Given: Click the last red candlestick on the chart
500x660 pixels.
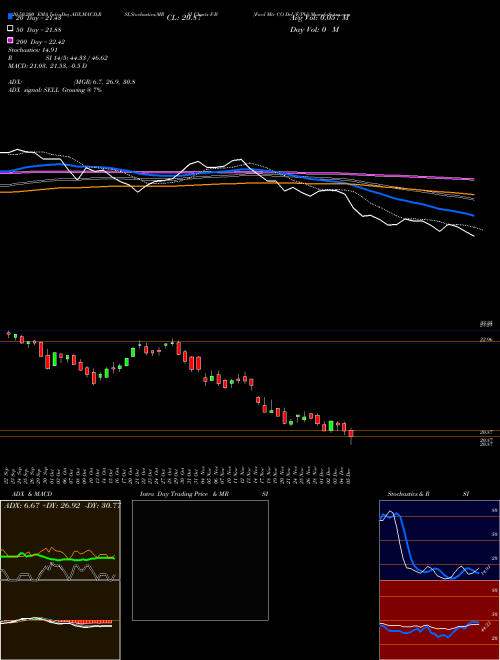Looking at the screenshot, I should coord(351,433).
